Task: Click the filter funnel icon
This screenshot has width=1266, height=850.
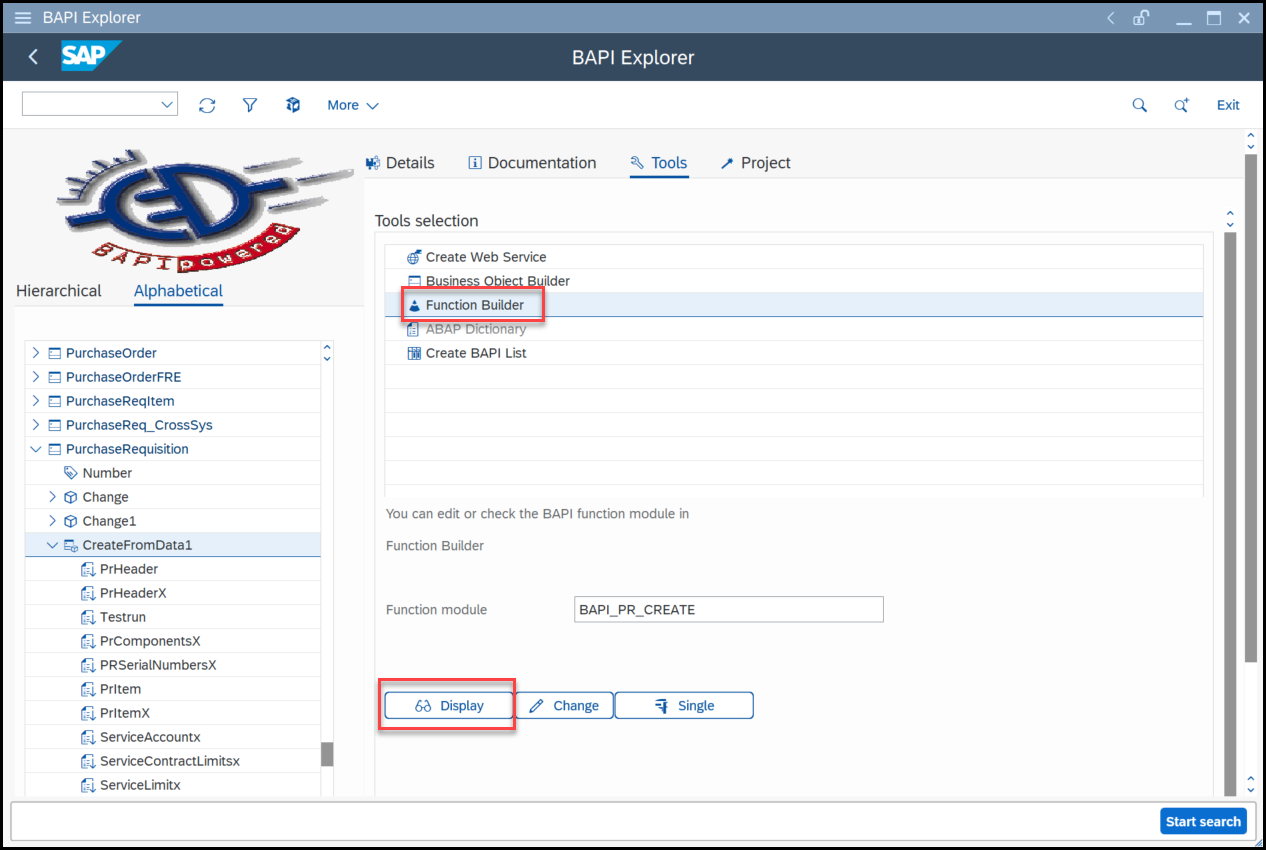Action: pyautogui.click(x=250, y=105)
